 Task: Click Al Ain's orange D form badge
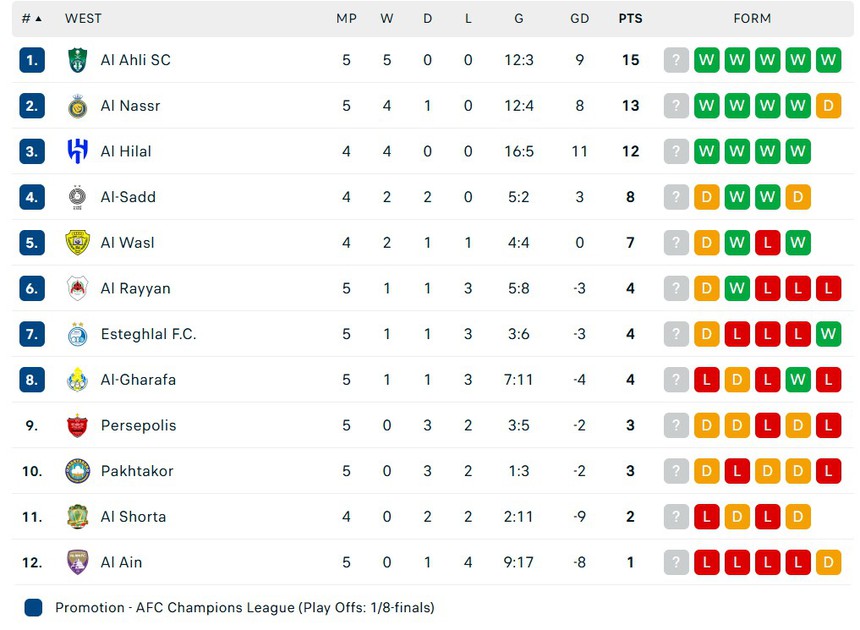point(828,563)
